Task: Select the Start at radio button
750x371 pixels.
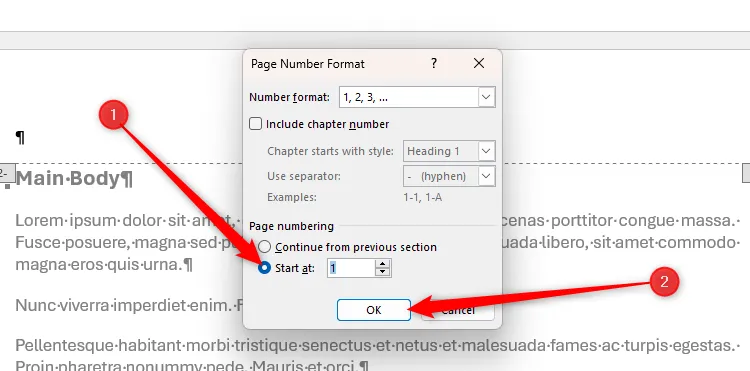Action: 265,268
